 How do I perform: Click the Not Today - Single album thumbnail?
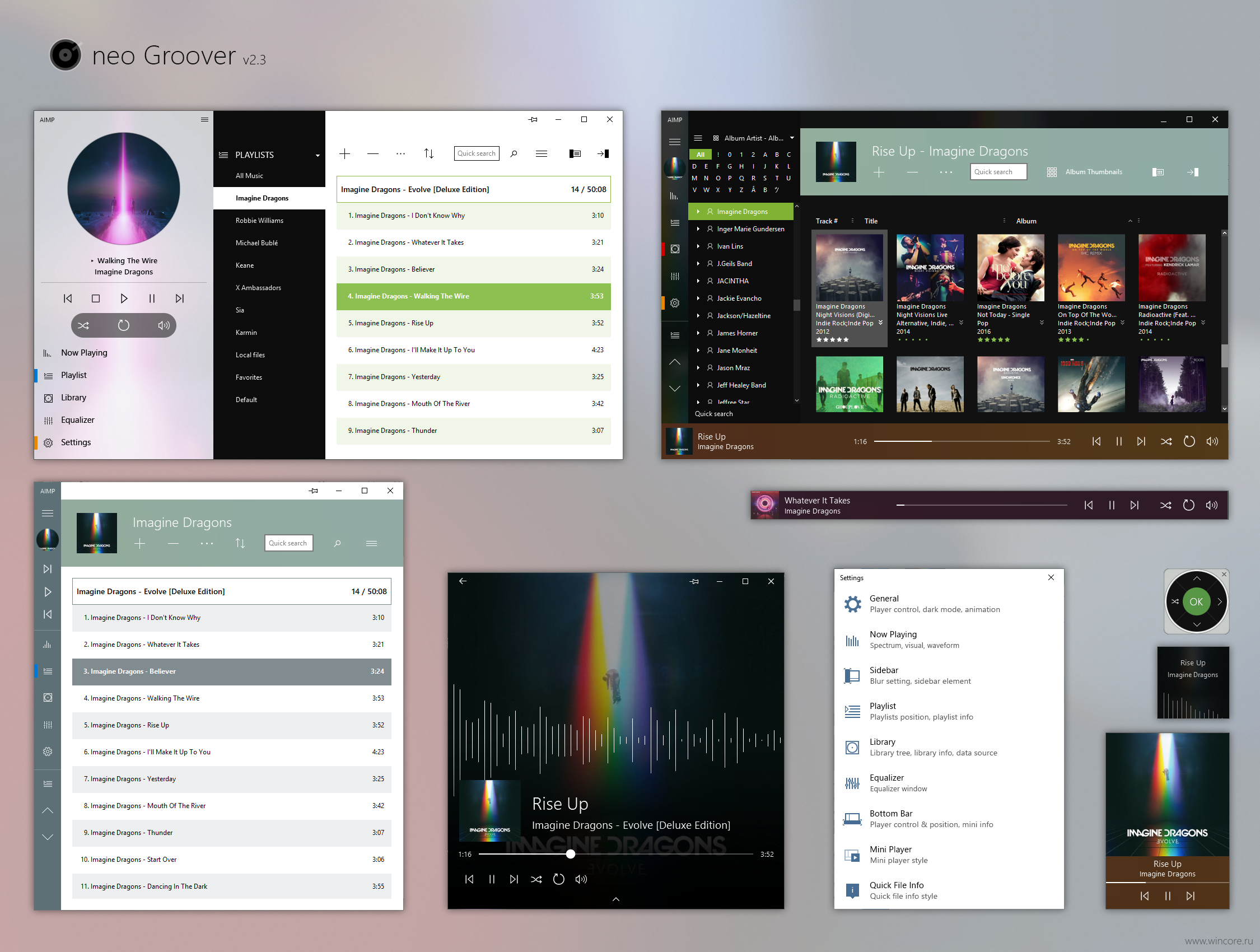(1010, 268)
